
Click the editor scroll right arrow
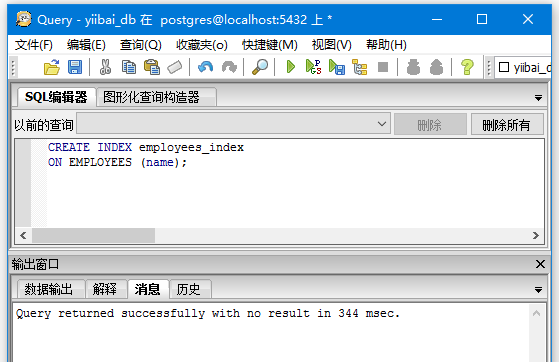coord(536,235)
